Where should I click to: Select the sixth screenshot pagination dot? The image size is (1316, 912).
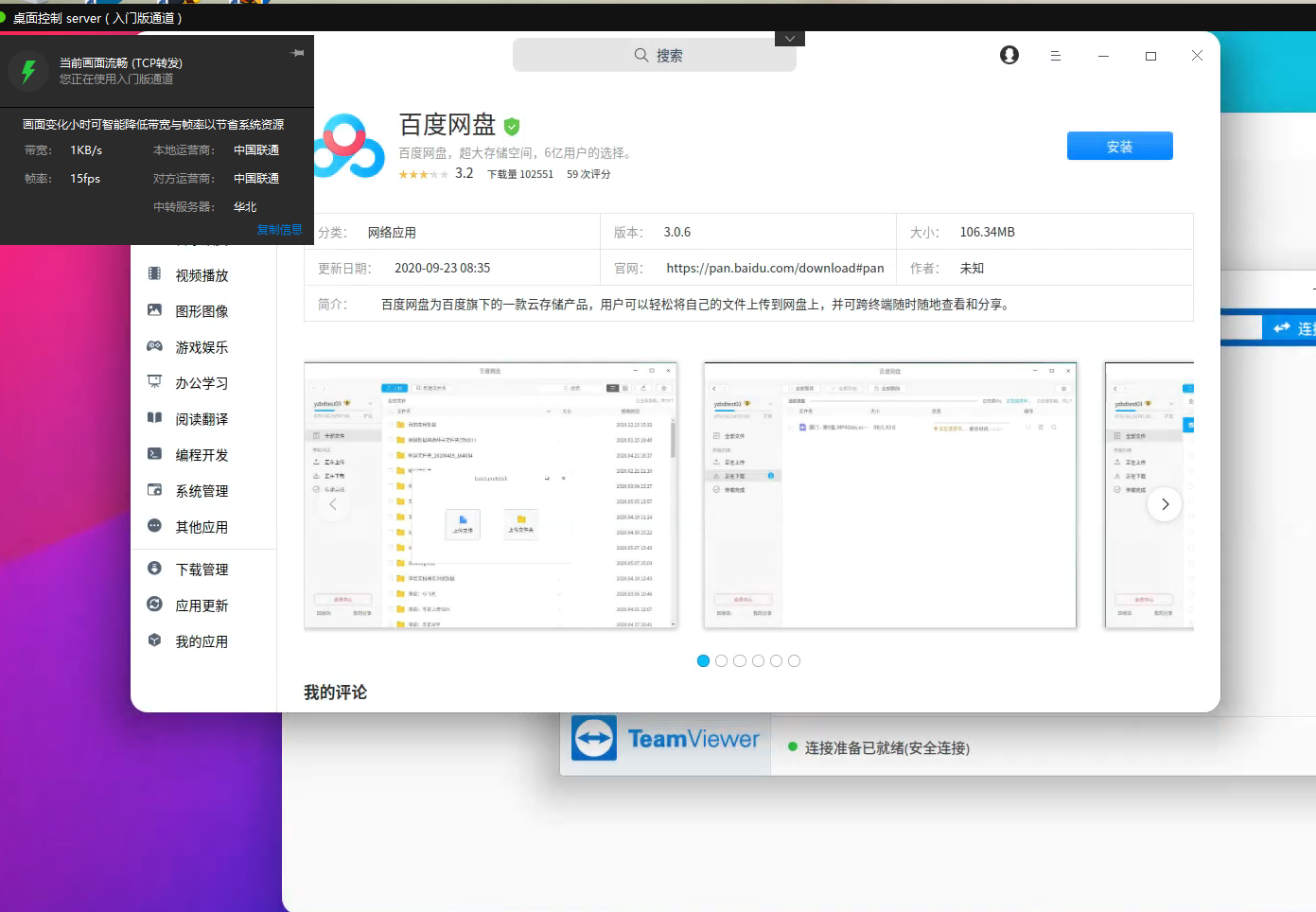pyautogui.click(x=794, y=661)
